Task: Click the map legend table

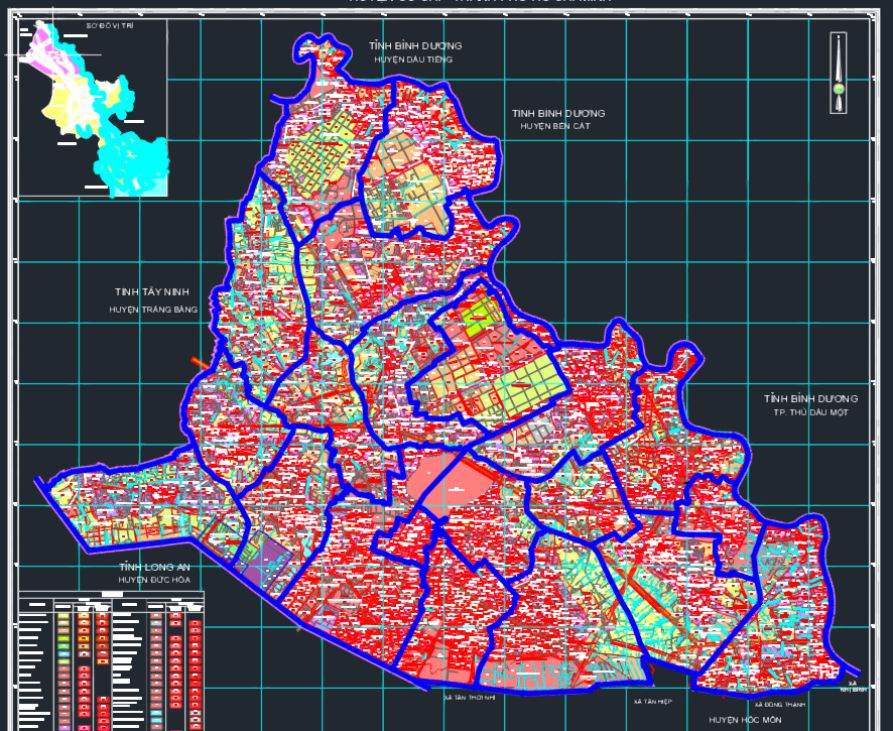Action: click(112, 662)
